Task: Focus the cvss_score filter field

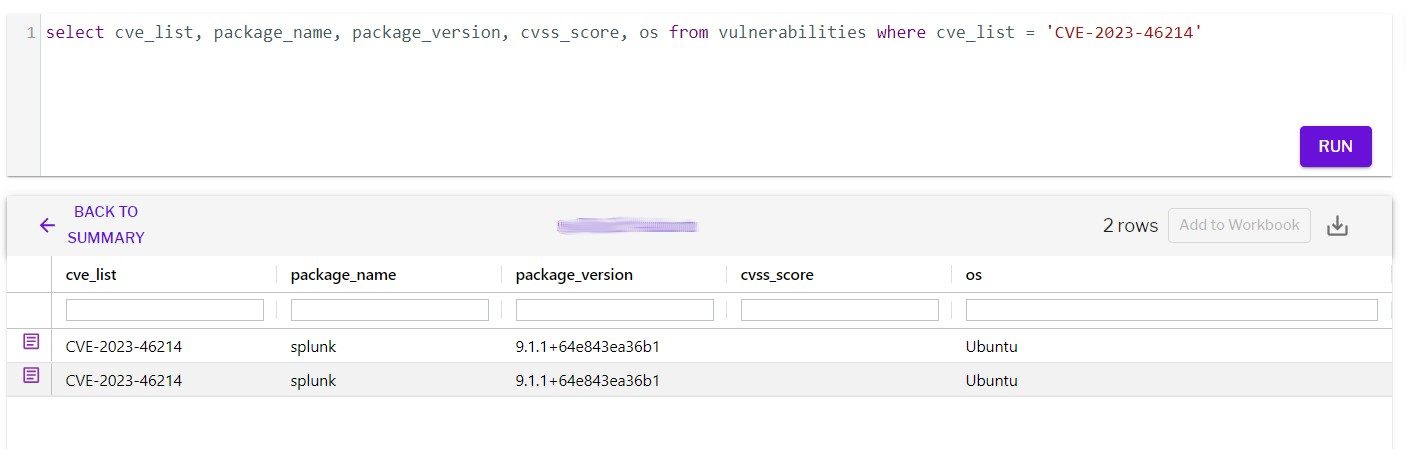Action: [840, 310]
